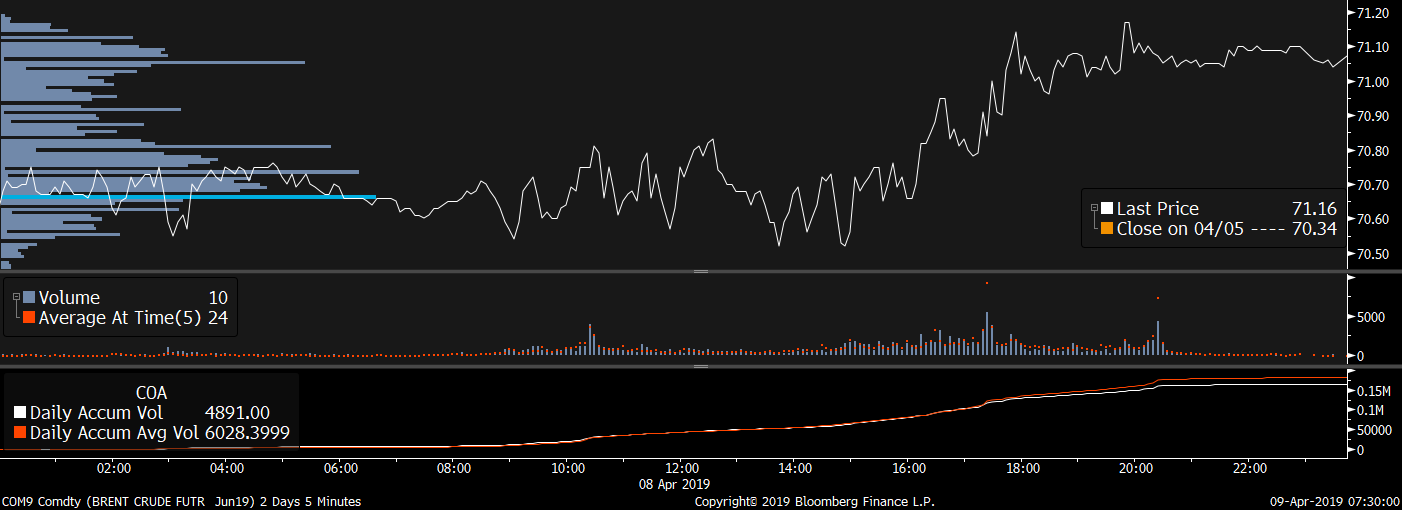Click the red Daily Accum Avg Vol swatch

coord(20,433)
